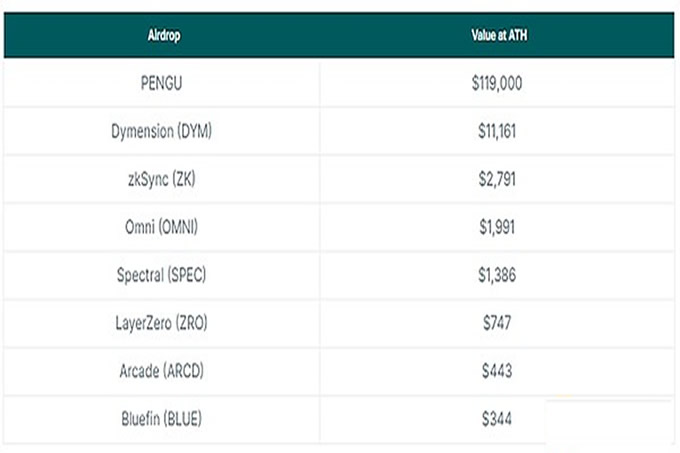Click the $443 Arcade value

pyautogui.click(x=497, y=371)
